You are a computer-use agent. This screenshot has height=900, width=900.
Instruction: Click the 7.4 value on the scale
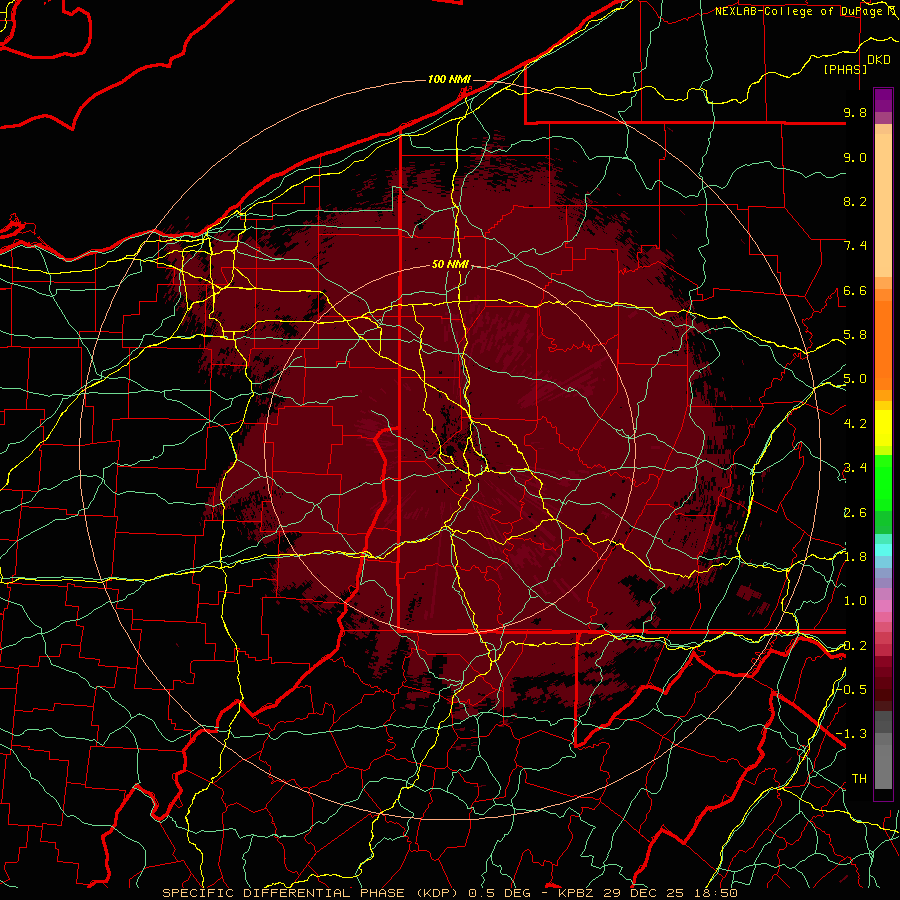pyautogui.click(x=855, y=246)
